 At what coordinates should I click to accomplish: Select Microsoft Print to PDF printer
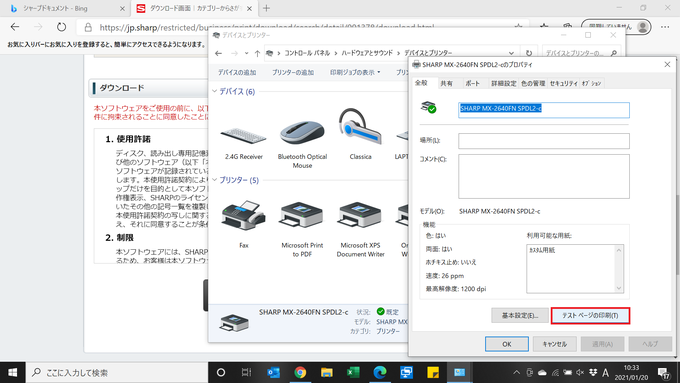(302, 229)
